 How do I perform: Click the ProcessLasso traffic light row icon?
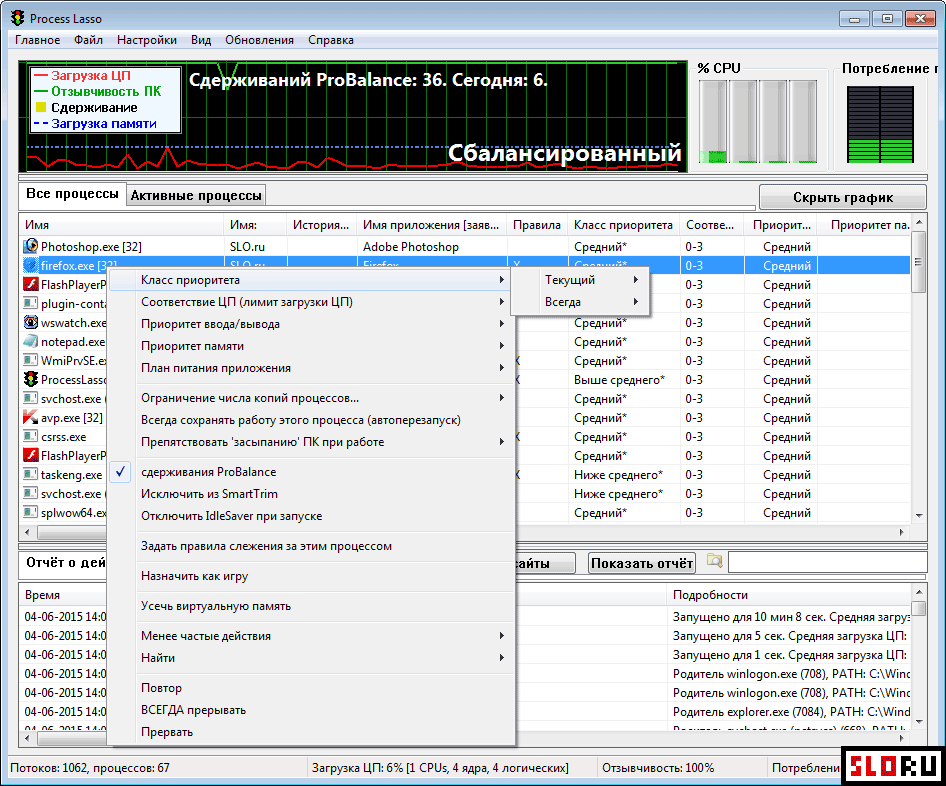[30, 379]
